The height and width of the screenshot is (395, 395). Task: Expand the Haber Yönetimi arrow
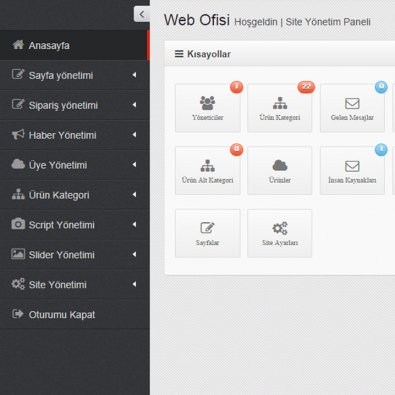coord(134,135)
